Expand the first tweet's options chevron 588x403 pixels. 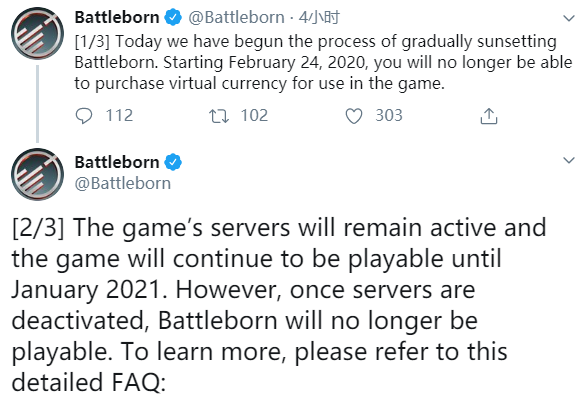pyautogui.click(x=569, y=18)
